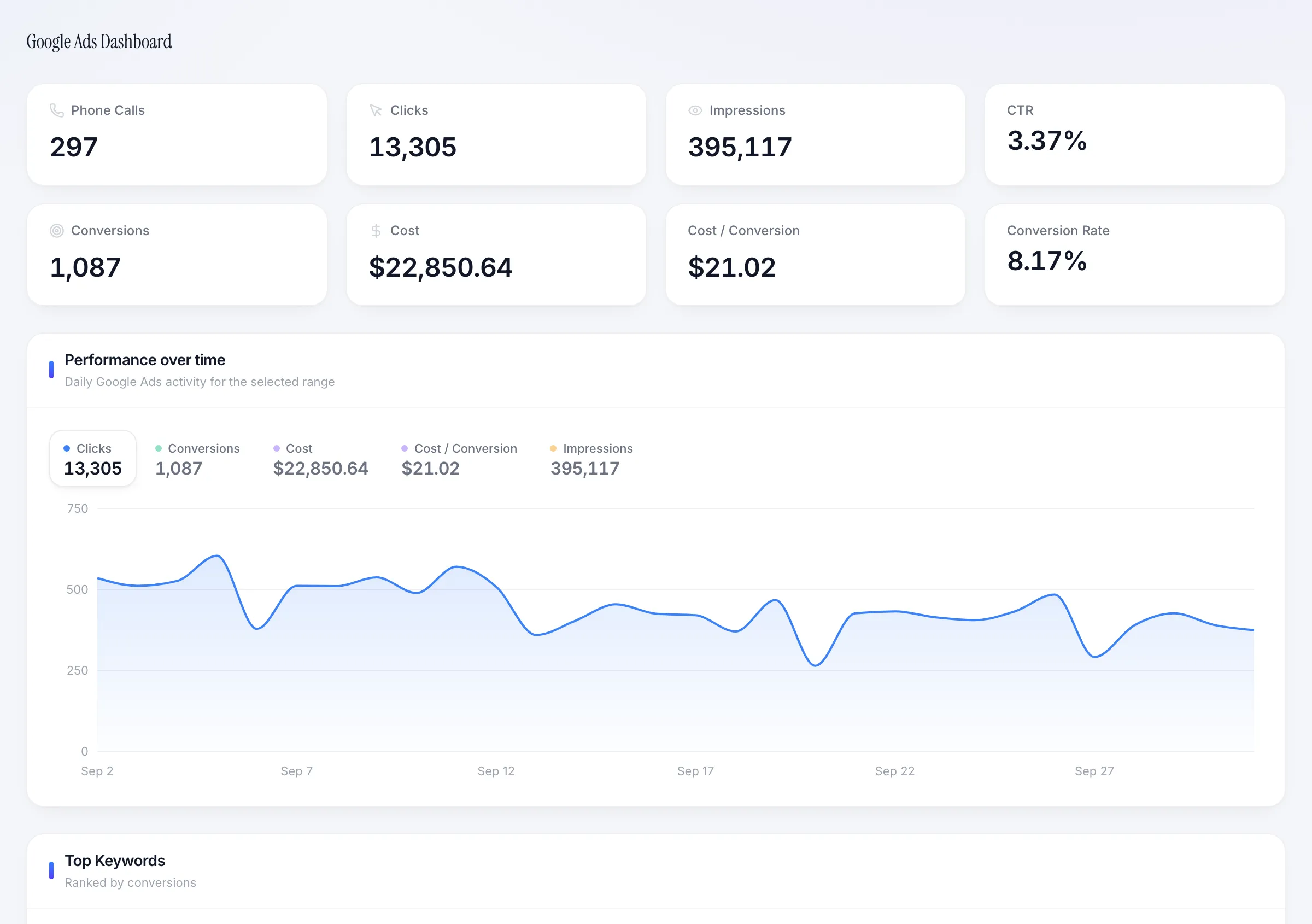
Task: Click the Conversion Rate value 8.17%
Action: 1046,261
